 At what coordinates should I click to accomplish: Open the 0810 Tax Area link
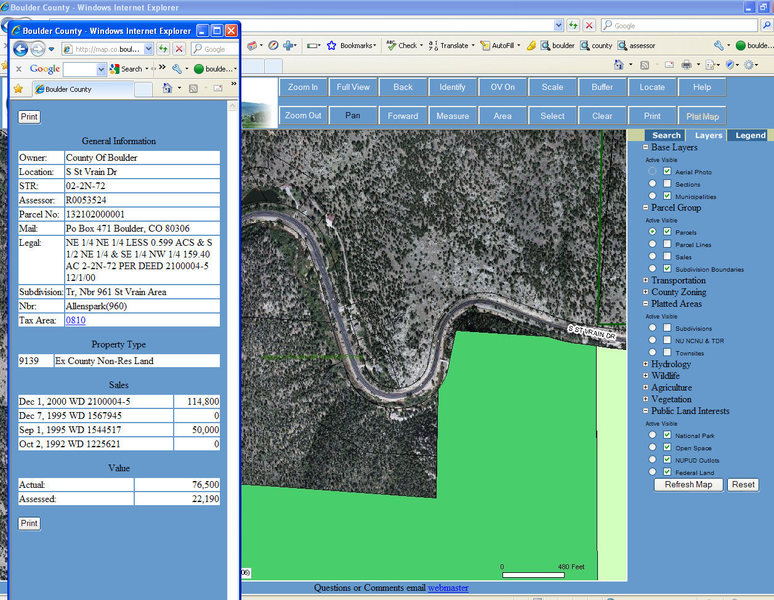76,320
